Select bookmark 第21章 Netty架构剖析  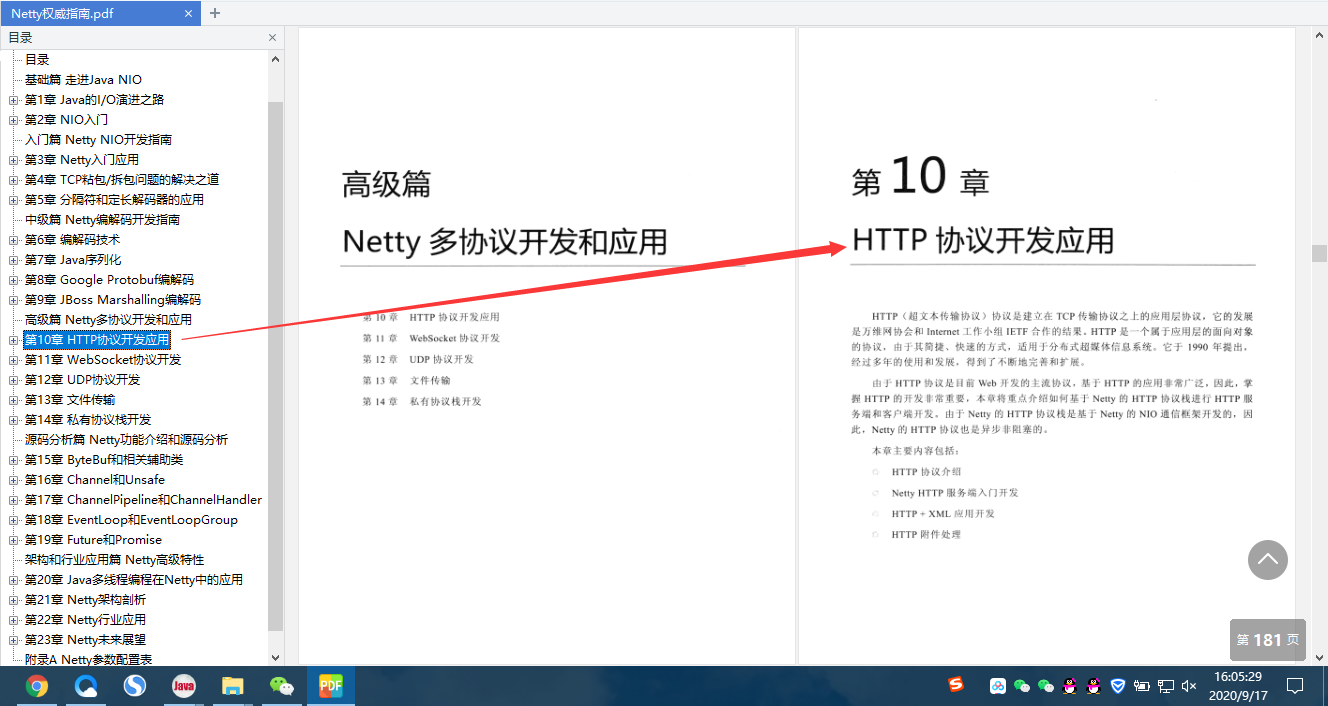click(x=85, y=600)
